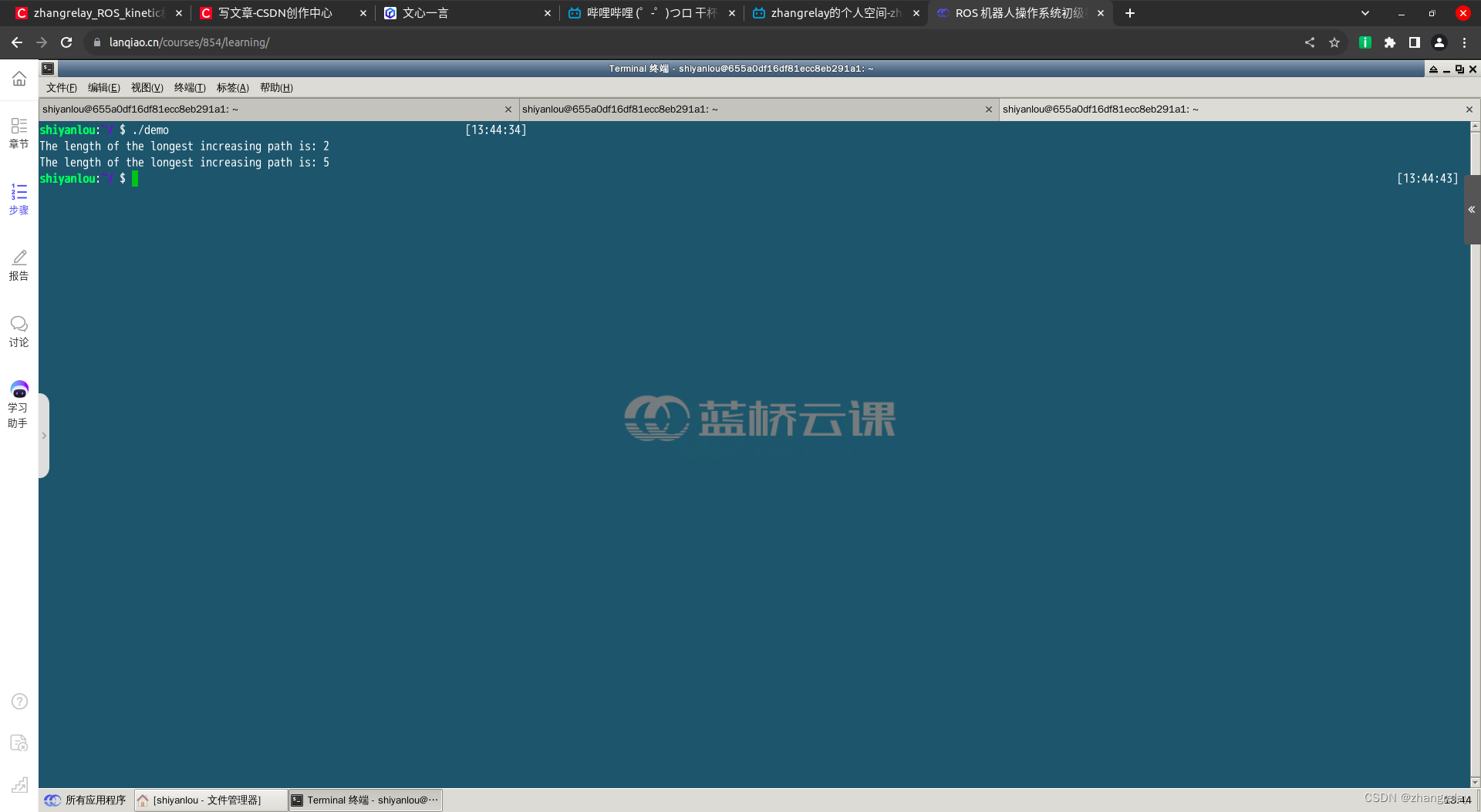Click the document settings icon in sidebar

(19, 743)
